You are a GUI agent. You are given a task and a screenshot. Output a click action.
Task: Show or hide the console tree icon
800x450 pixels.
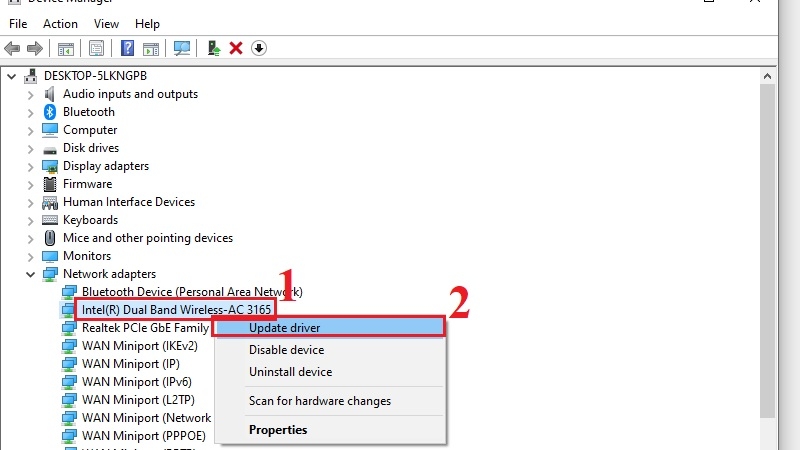(66, 48)
